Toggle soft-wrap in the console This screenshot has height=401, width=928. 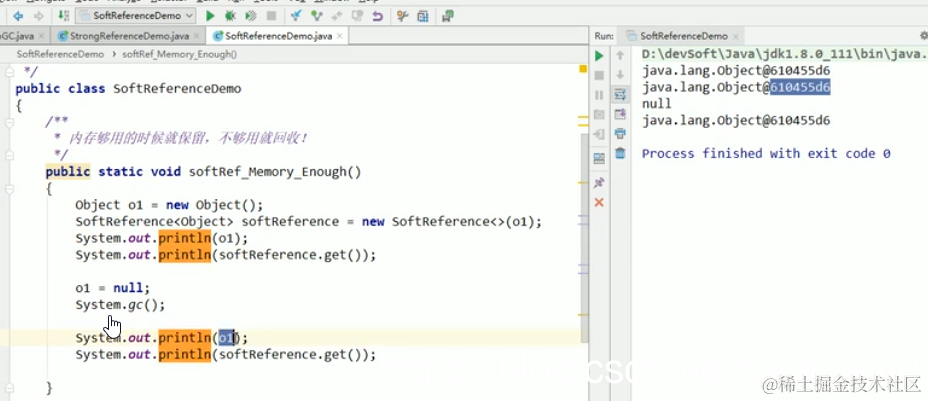(x=620, y=94)
